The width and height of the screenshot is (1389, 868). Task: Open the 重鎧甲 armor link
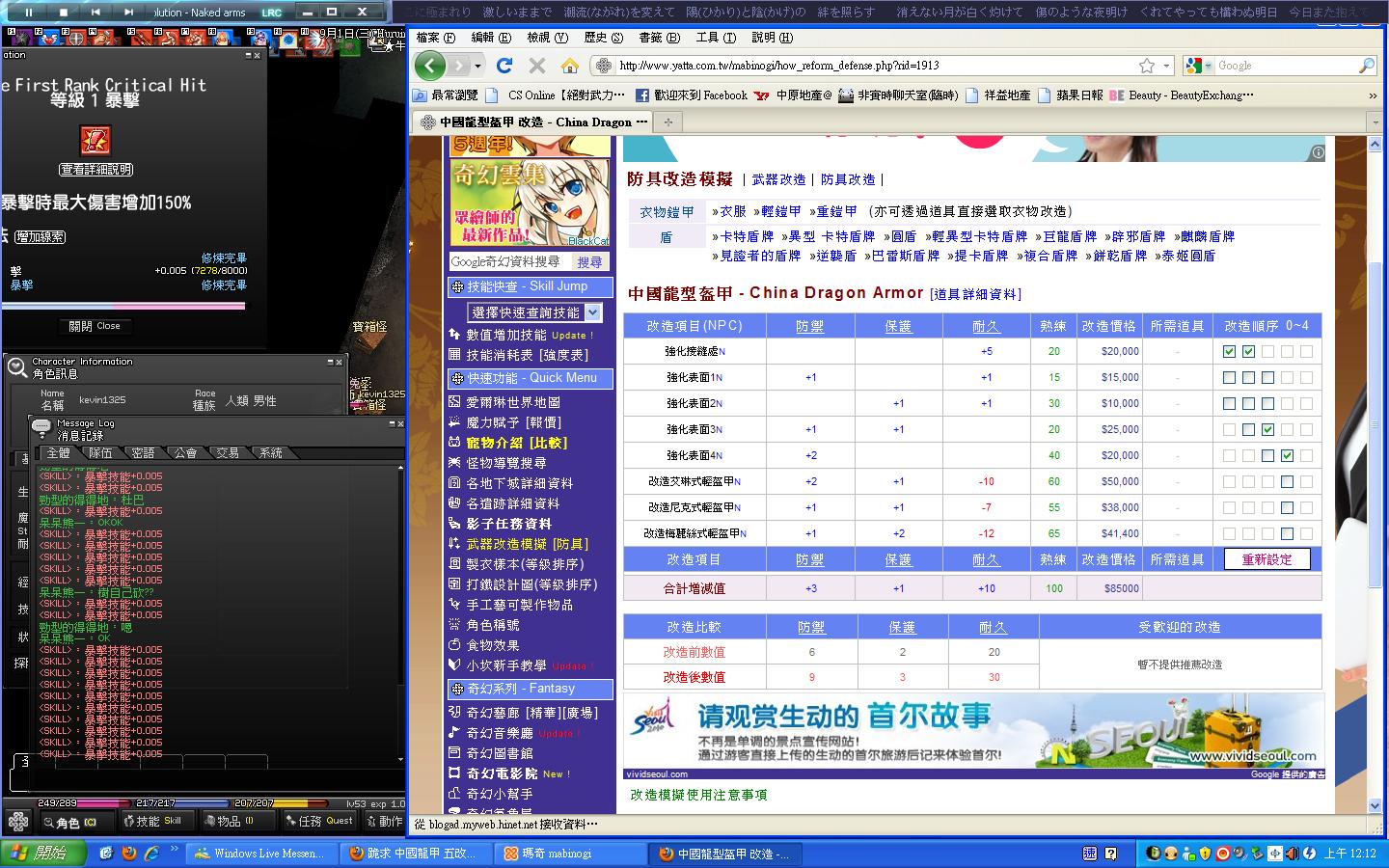(x=833, y=211)
